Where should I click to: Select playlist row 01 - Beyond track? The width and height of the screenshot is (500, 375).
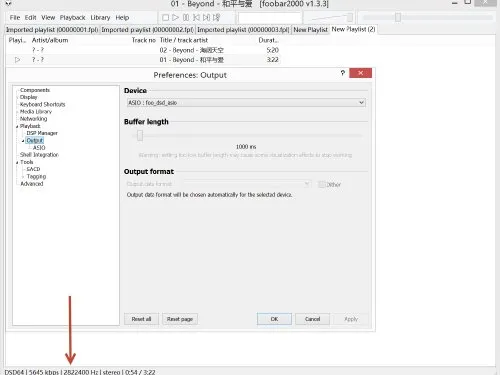143,60
